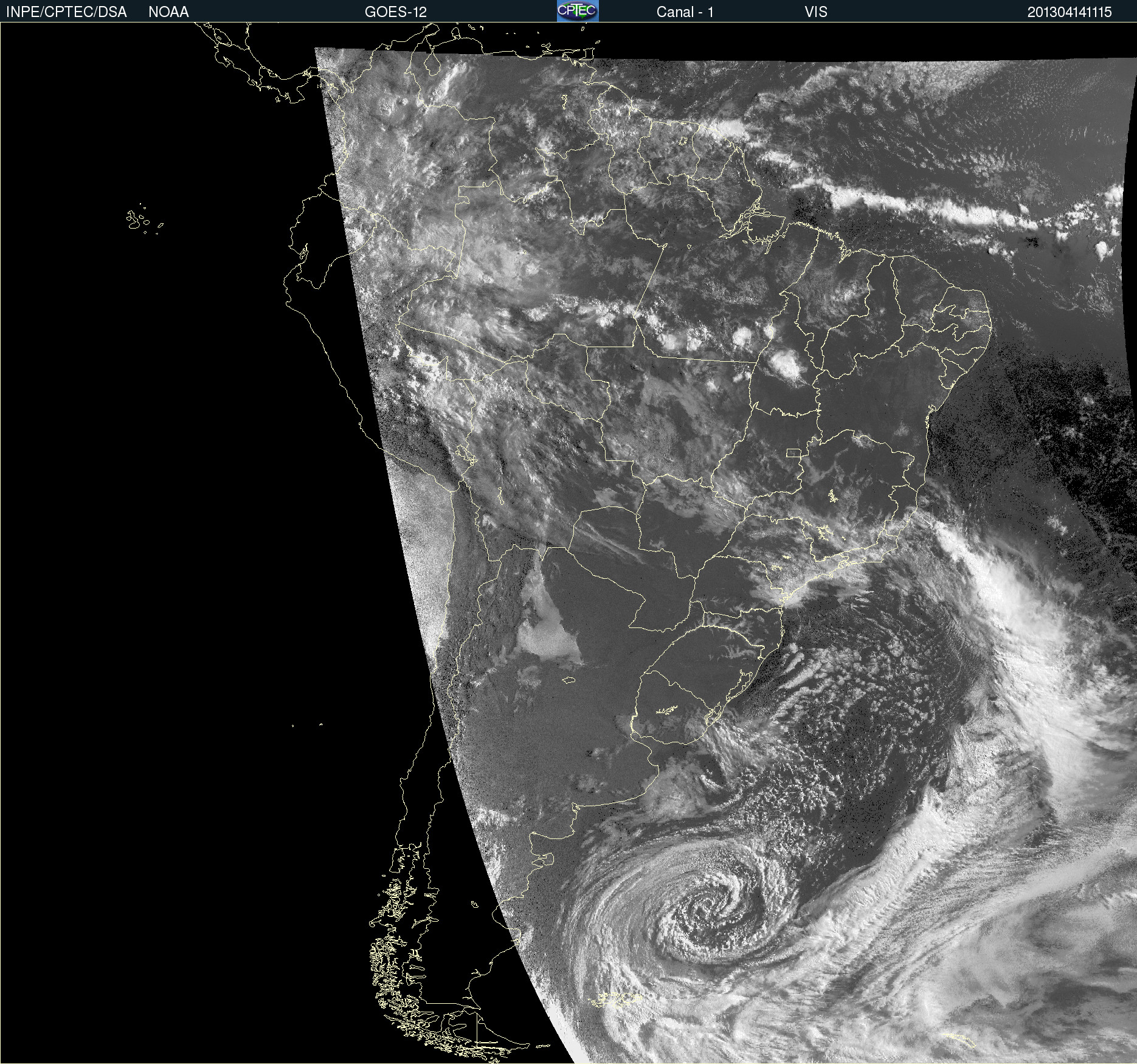
Task: Click the NOAA label in header
Action: [x=168, y=12]
